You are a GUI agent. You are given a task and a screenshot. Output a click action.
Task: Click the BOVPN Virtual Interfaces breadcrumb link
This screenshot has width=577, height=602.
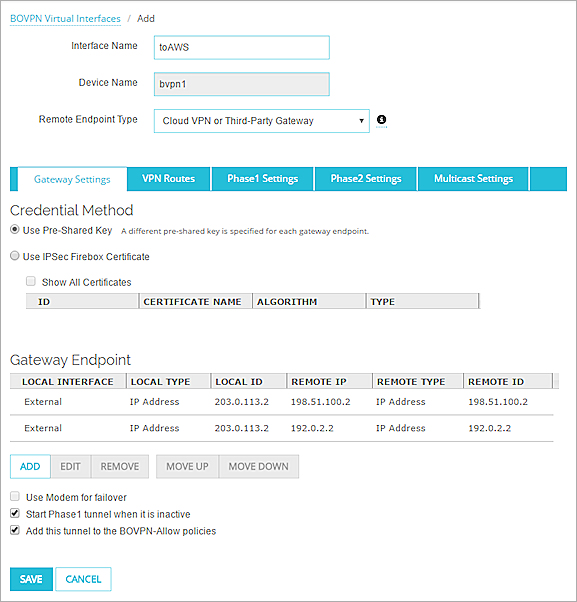[x=65, y=18]
